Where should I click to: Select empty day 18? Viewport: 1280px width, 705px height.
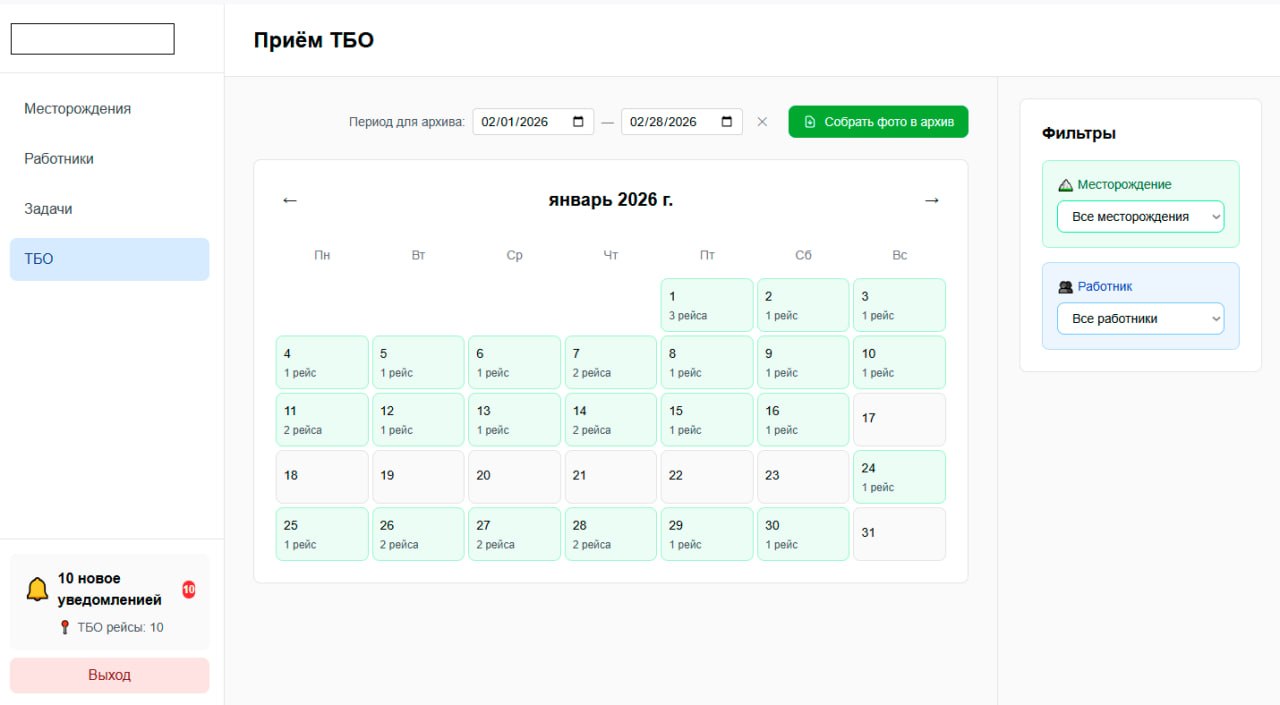point(322,477)
